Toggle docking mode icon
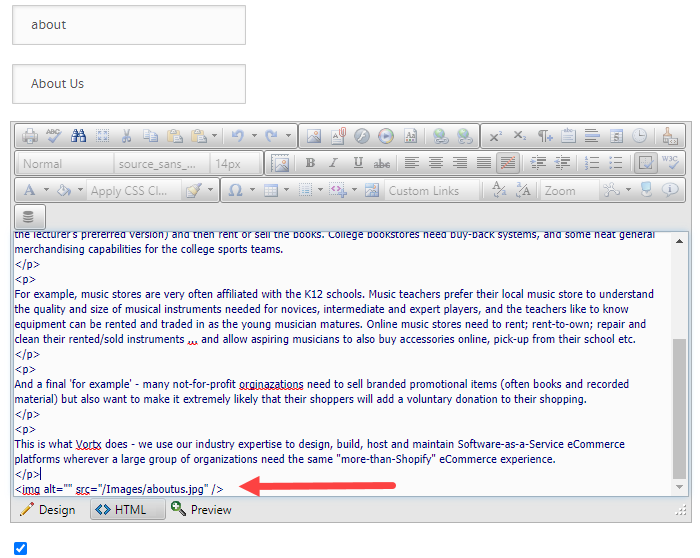700x558 pixels. tap(646, 191)
